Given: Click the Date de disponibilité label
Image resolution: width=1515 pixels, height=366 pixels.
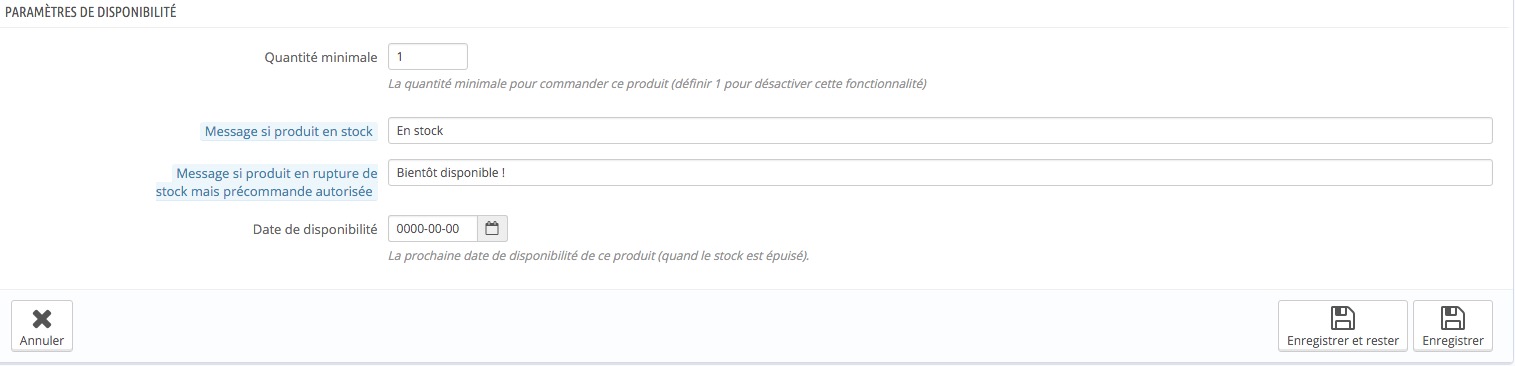Looking at the screenshot, I should click(x=315, y=229).
